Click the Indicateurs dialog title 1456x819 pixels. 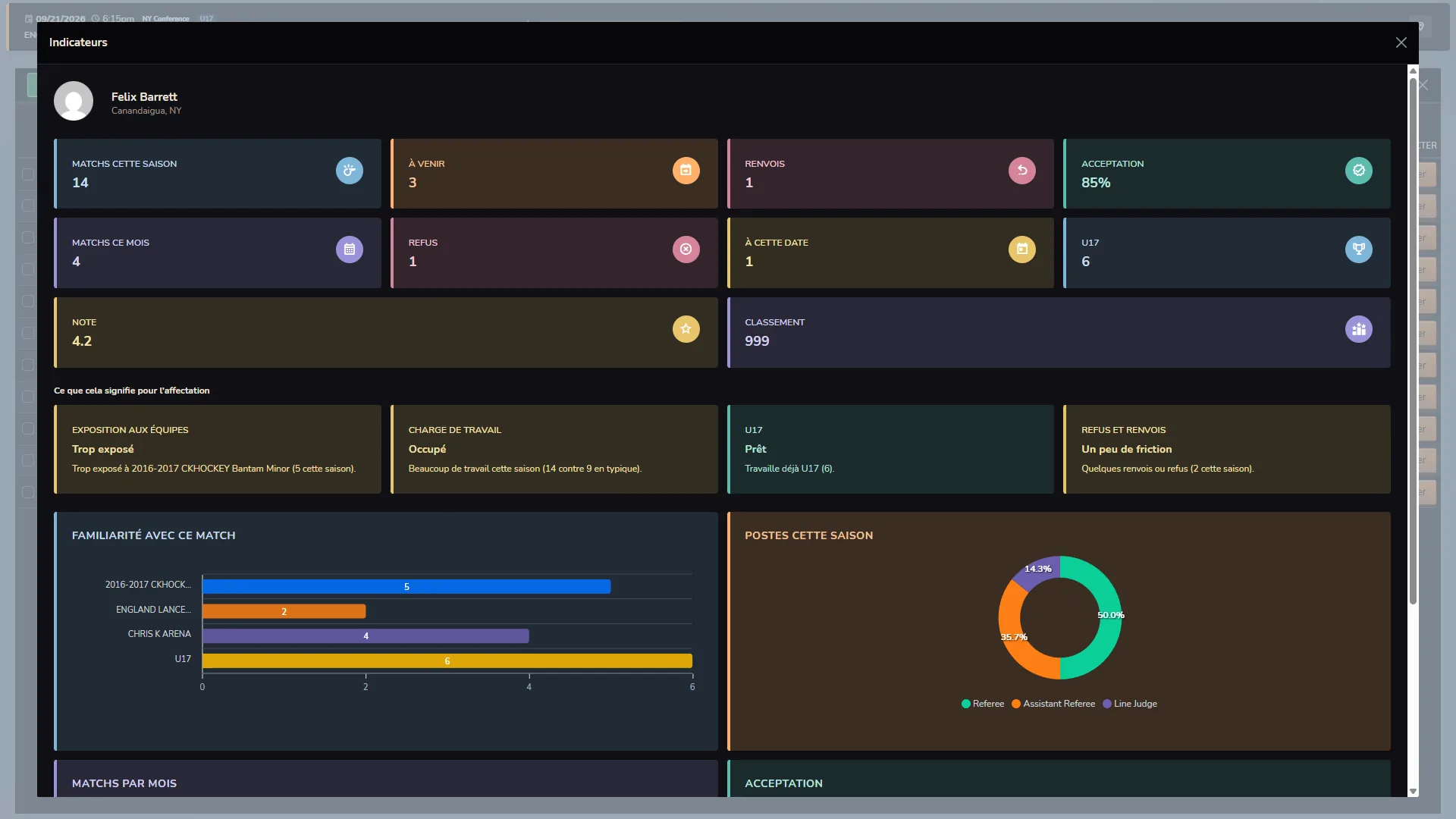pyautogui.click(x=78, y=42)
